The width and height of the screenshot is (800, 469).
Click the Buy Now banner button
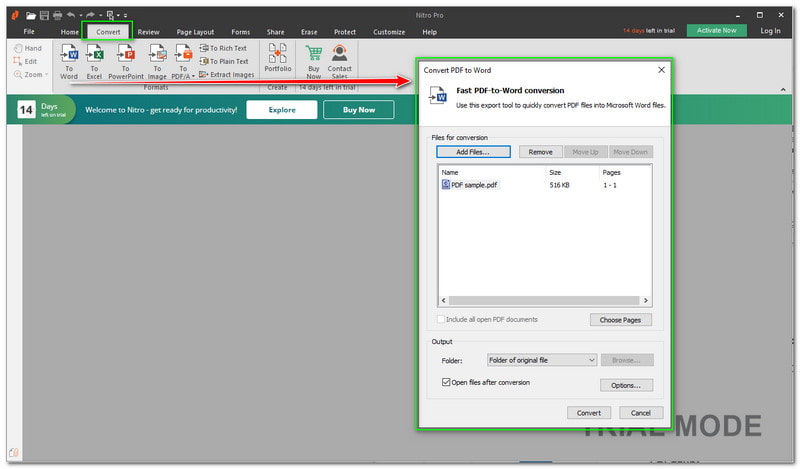tap(359, 110)
